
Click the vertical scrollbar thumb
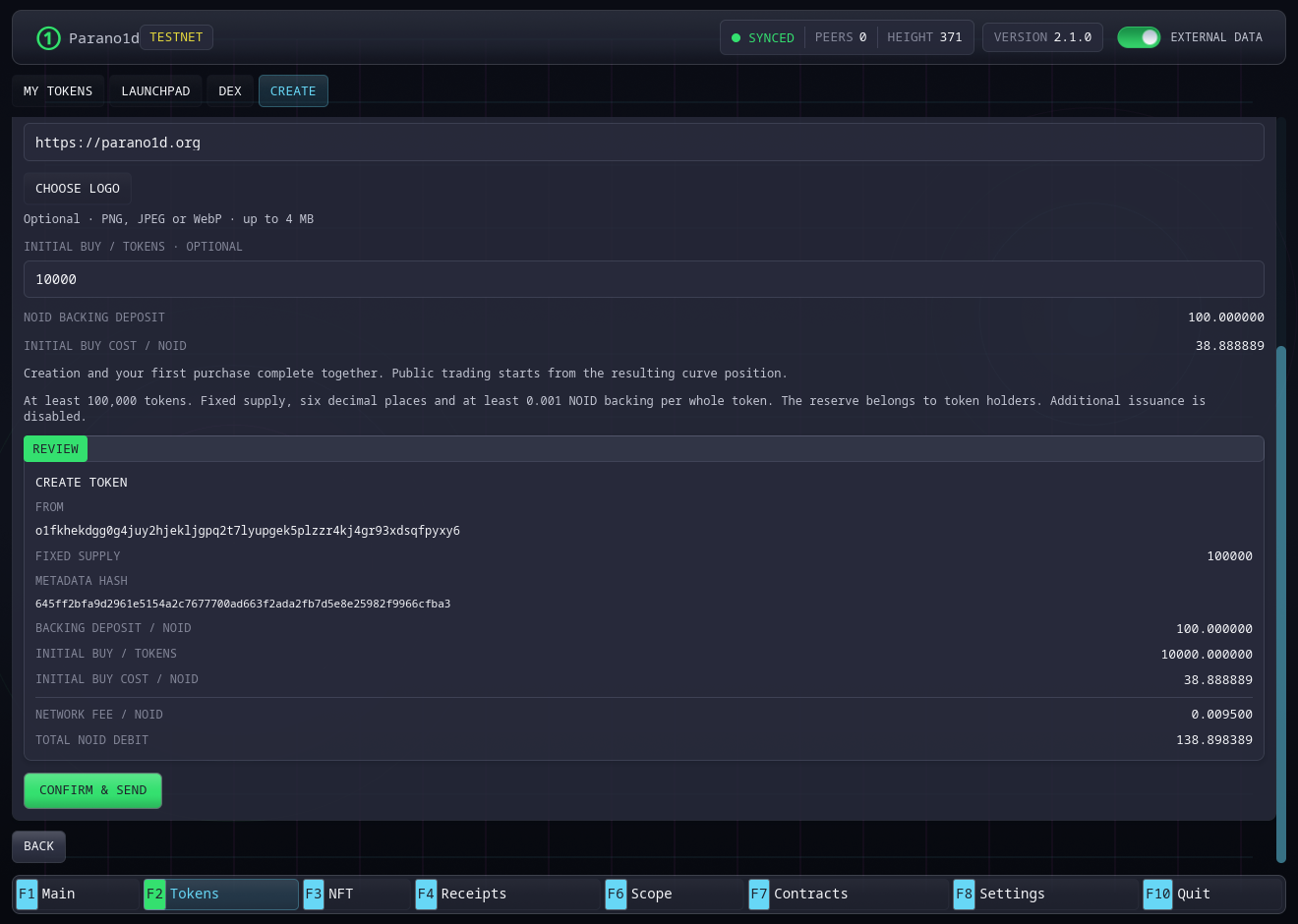pyautogui.click(x=1280, y=604)
